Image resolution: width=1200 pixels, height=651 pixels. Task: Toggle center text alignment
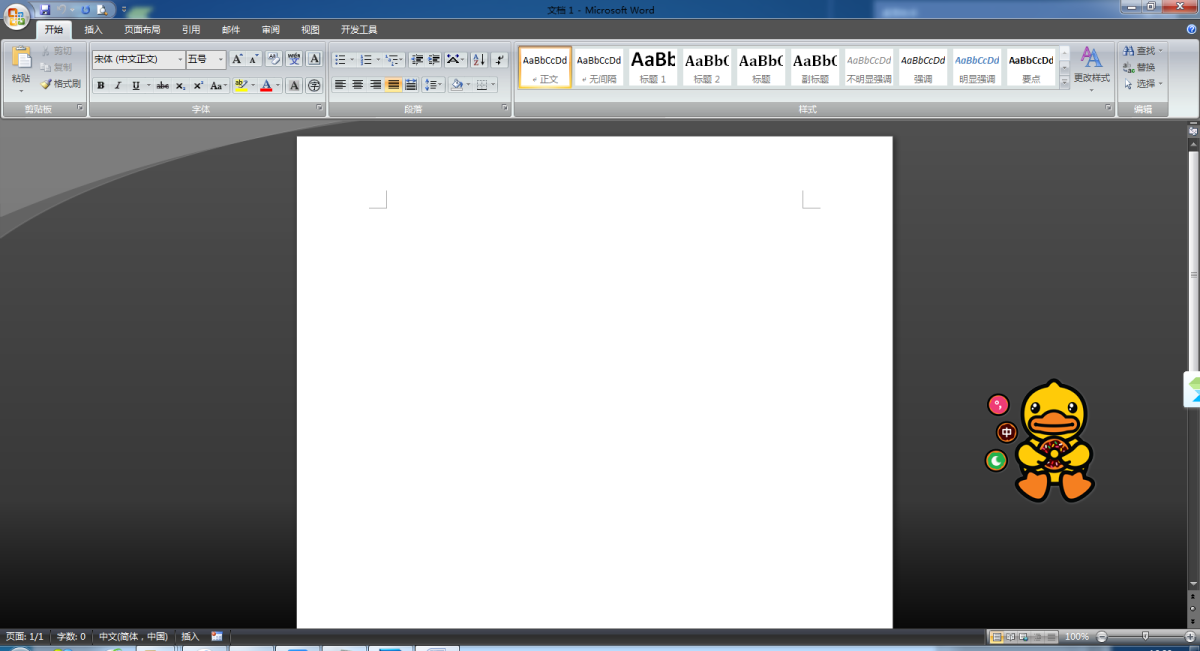[358, 85]
